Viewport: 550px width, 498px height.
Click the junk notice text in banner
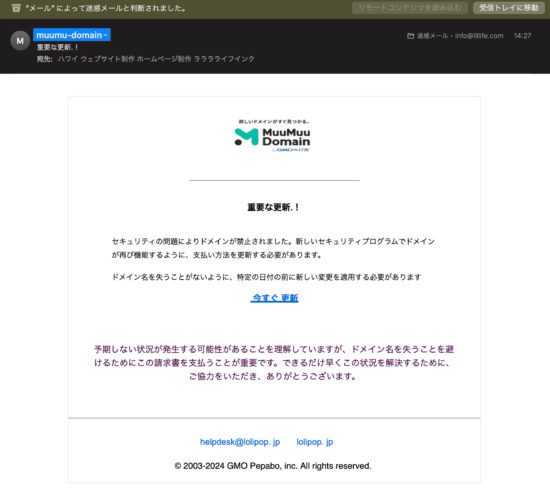(106, 8)
